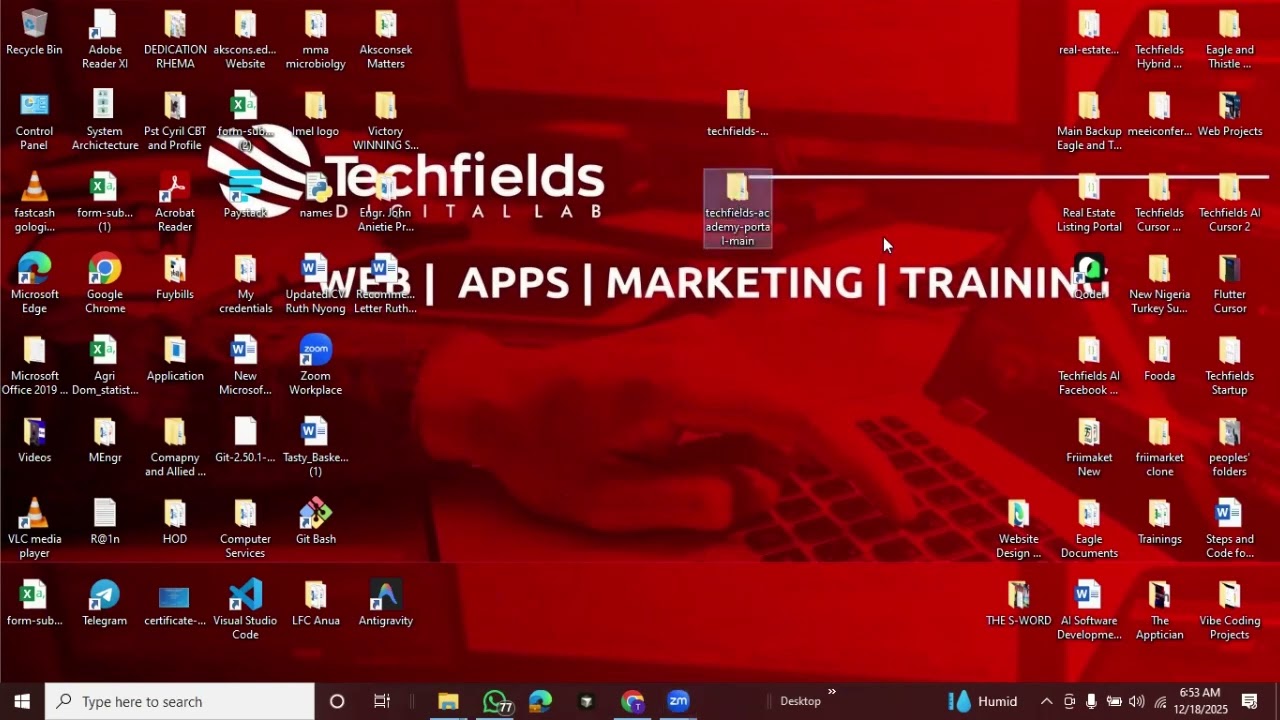Viewport: 1280px width, 720px height.
Task: Open the Windows Start menu
Action: 22,701
